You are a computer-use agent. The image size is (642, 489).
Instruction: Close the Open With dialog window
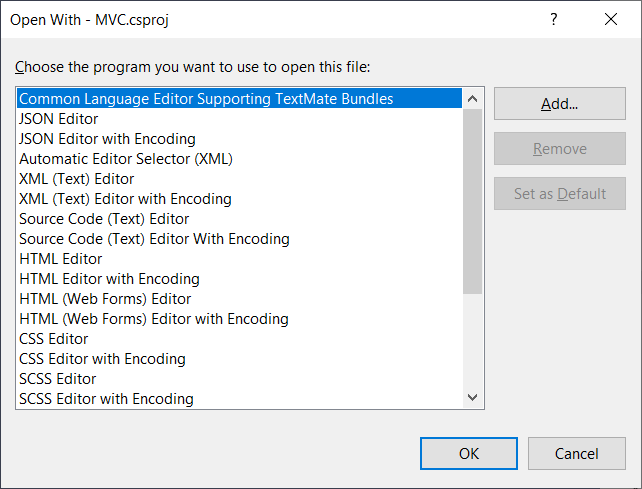611,19
